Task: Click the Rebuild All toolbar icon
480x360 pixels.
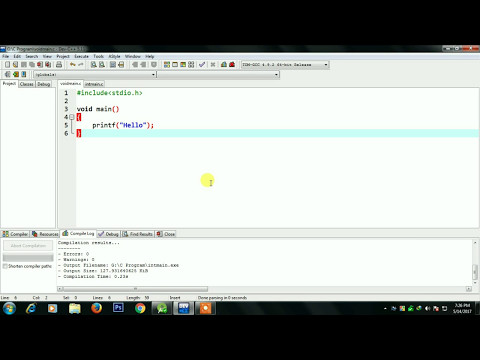Action: (x=191, y=65)
